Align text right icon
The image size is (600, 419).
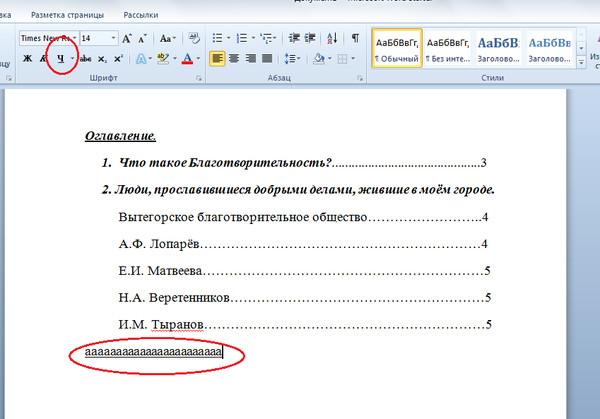[251, 59]
